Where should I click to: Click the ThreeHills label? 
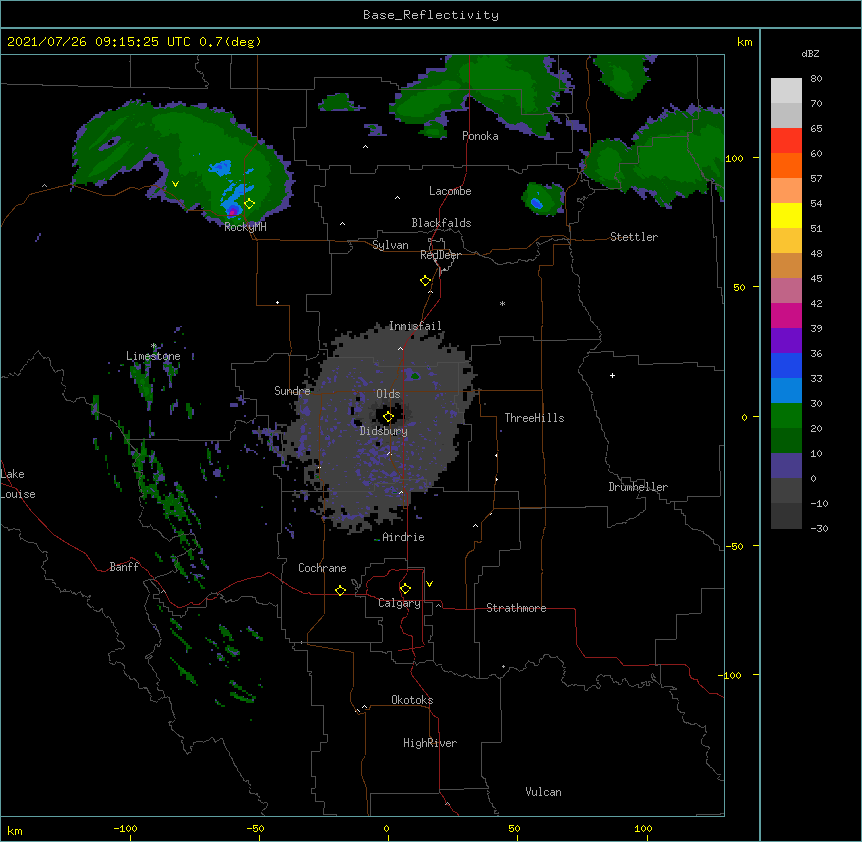[534, 418]
